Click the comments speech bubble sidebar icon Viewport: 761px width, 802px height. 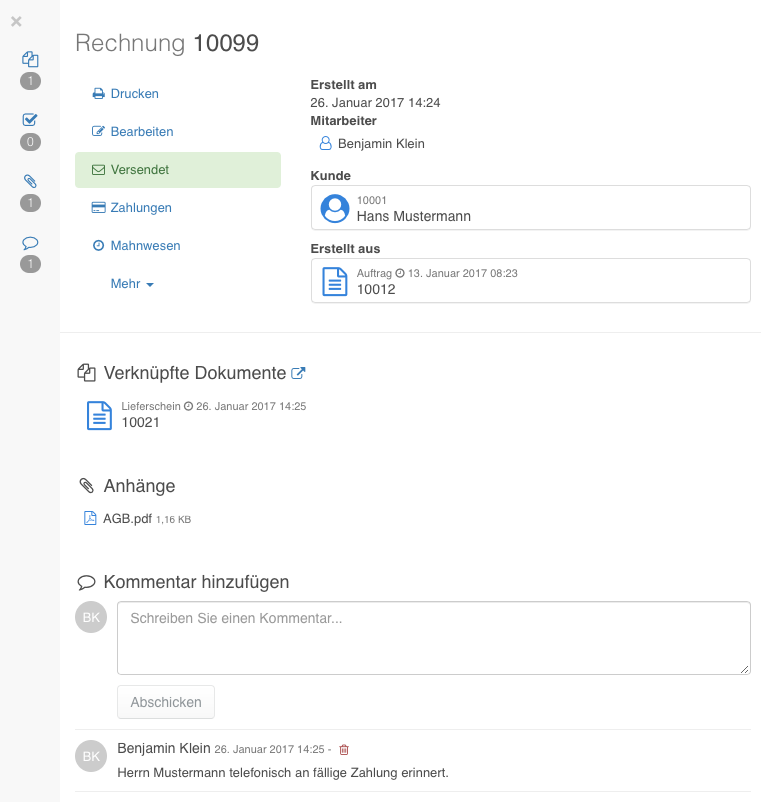[x=30, y=242]
